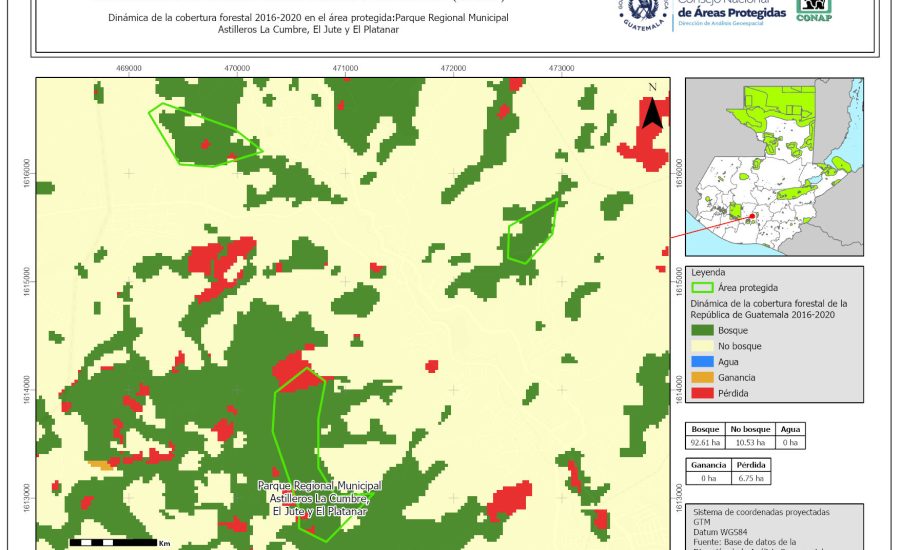The width and height of the screenshot is (900, 550).
Task: Click the north arrow on the map
Action: pyautogui.click(x=652, y=108)
